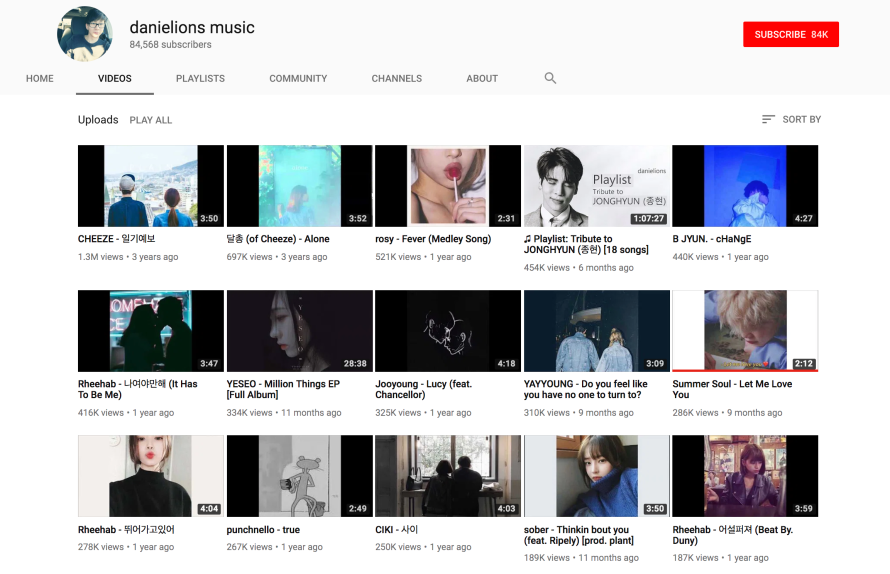The height and width of the screenshot is (574, 890).
Task: Click the title "CHEEZE - 일기예보"
Action: (x=116, y=239)
